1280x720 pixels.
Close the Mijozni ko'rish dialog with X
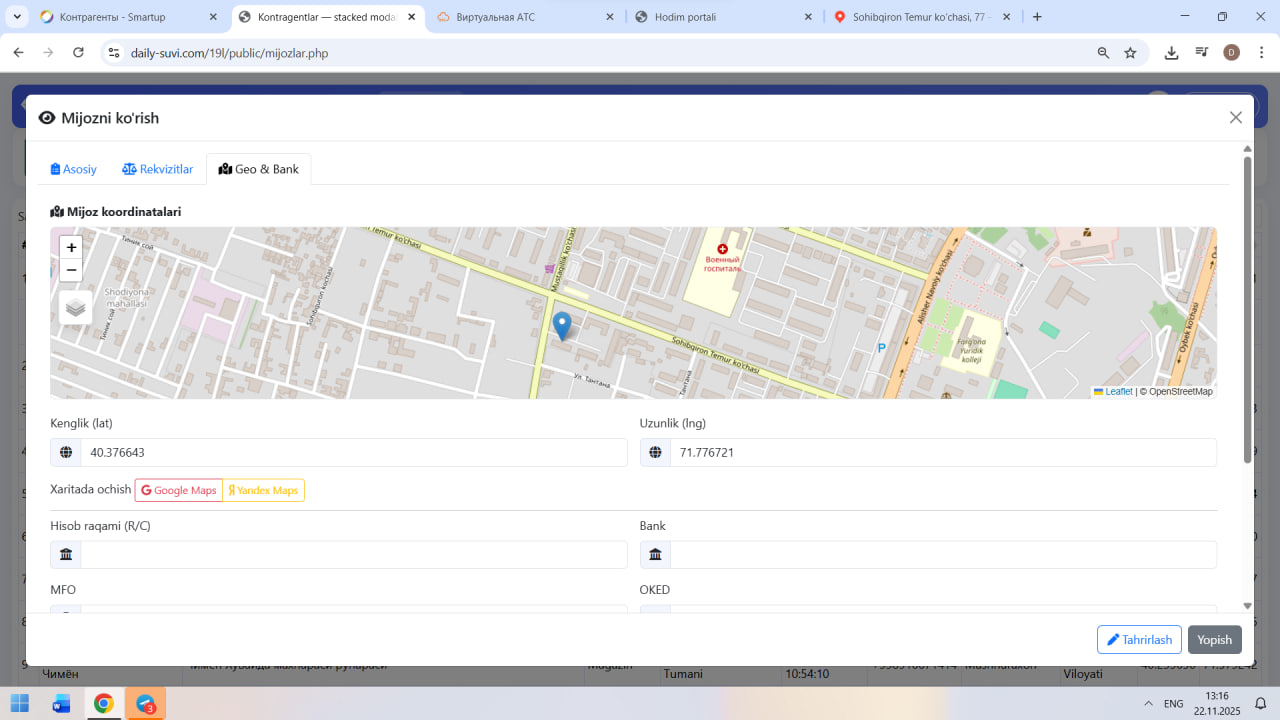(1235, 118)
